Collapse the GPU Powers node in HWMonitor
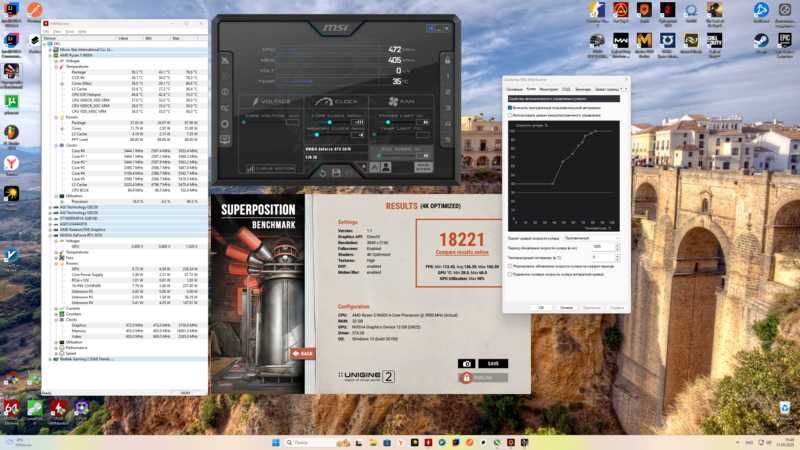This screenshot has width=800, height=450. 56,263
